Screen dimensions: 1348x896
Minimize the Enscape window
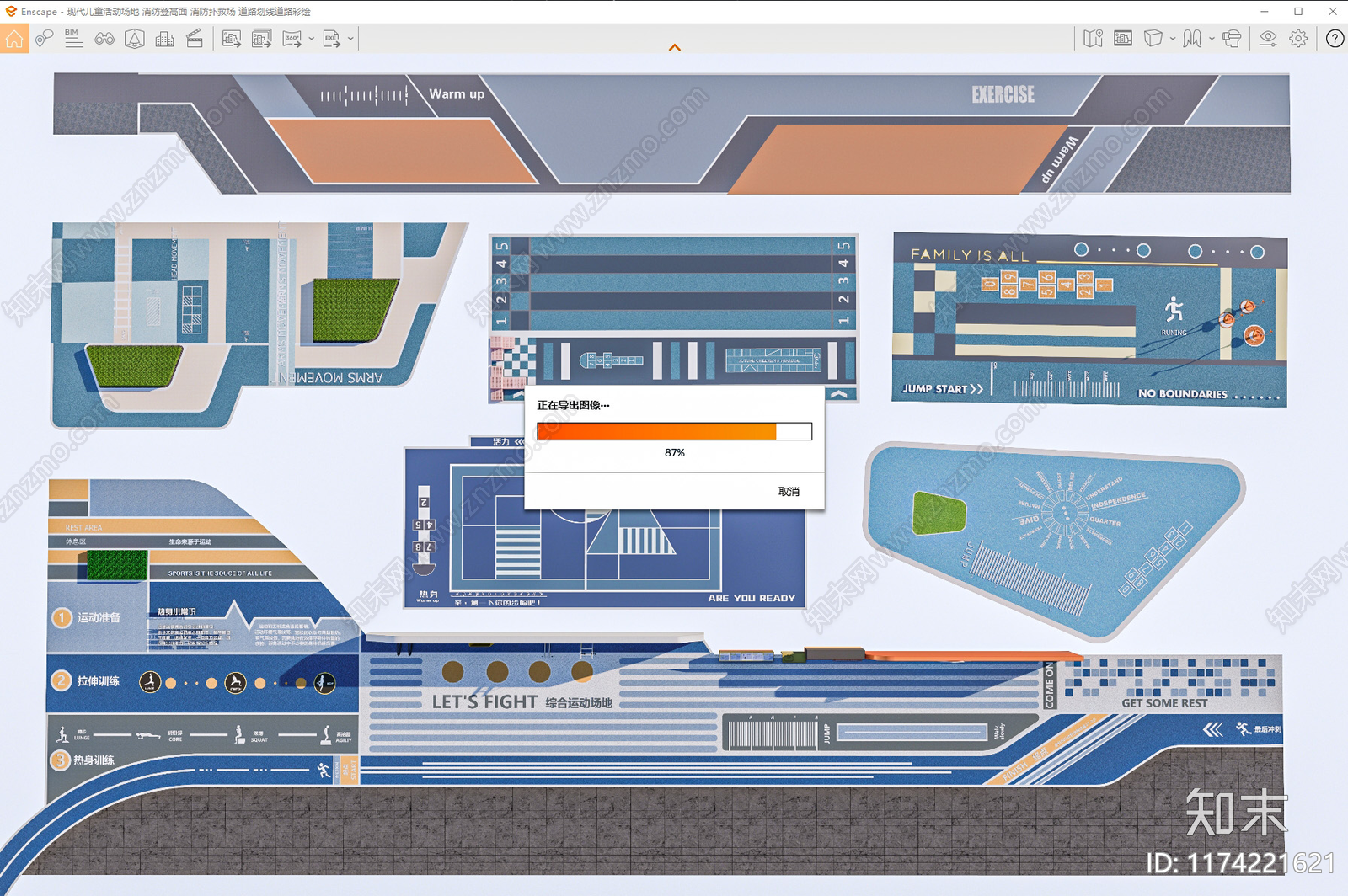point(1264,12)
